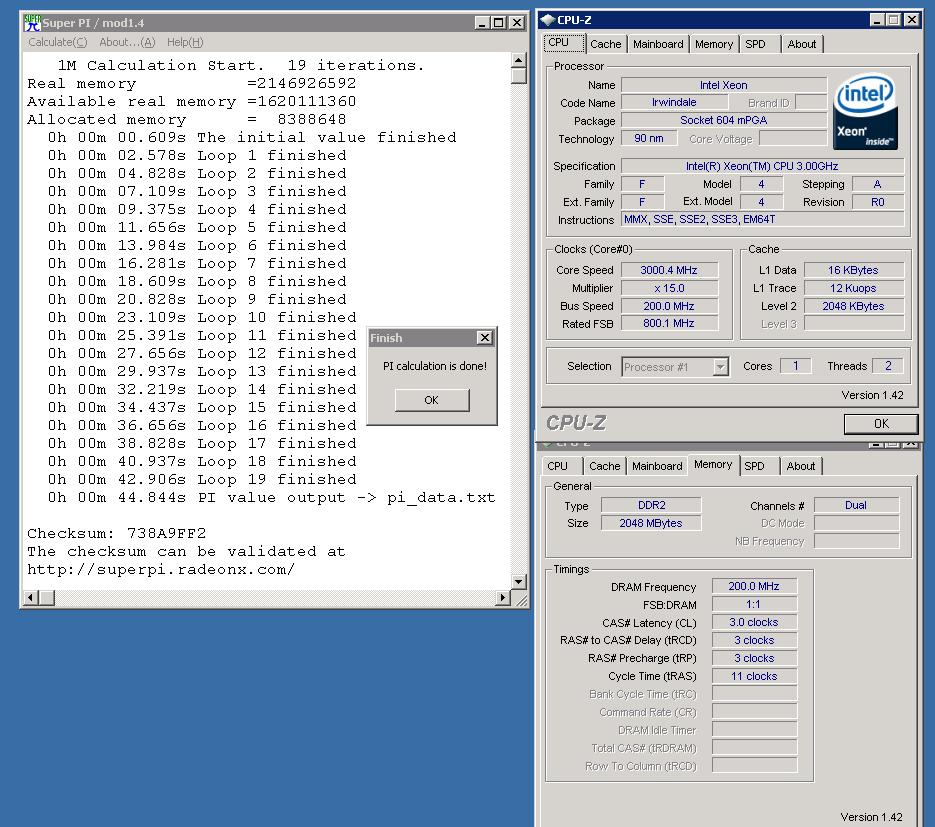The width and height of the screenshot is (935, 827).
Task: Click Technology field showing 90 nm
Action: coord(649,138)
